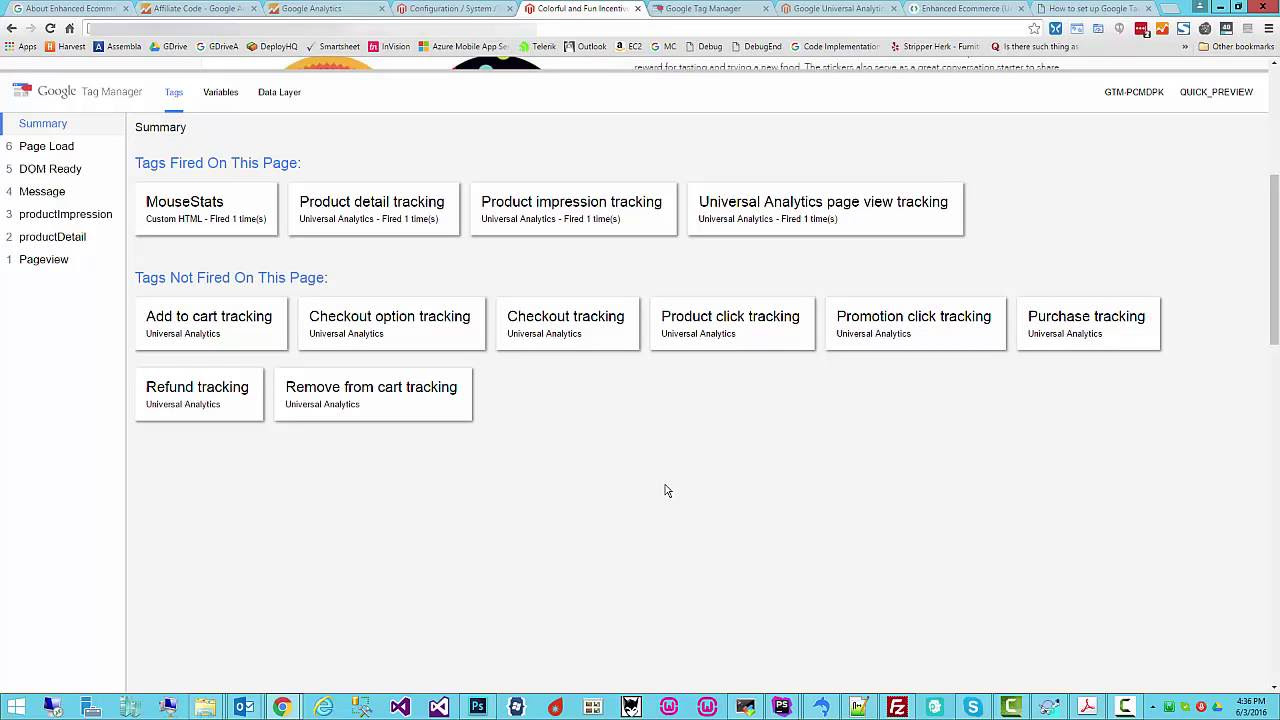Switch to the Data Layer tab
The height and width of the screenshot is (720, 1280).
tap(279, 92)
